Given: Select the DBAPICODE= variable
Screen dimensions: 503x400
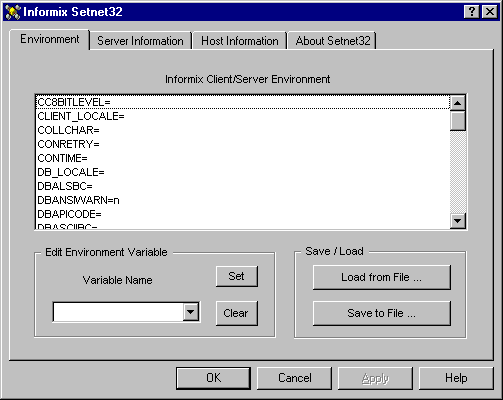Looking at the screenshot, I should pyautogui.click(x=243, y=214).
